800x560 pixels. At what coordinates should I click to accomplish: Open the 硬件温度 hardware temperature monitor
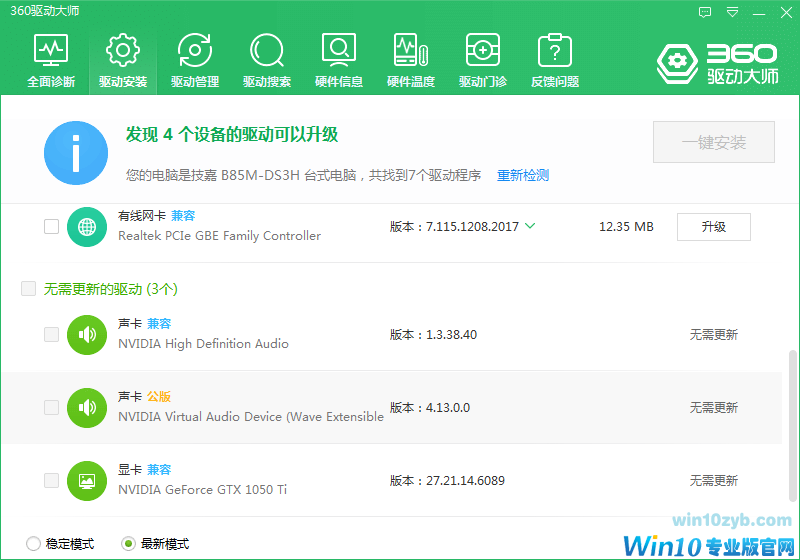[x=411, y=60]
